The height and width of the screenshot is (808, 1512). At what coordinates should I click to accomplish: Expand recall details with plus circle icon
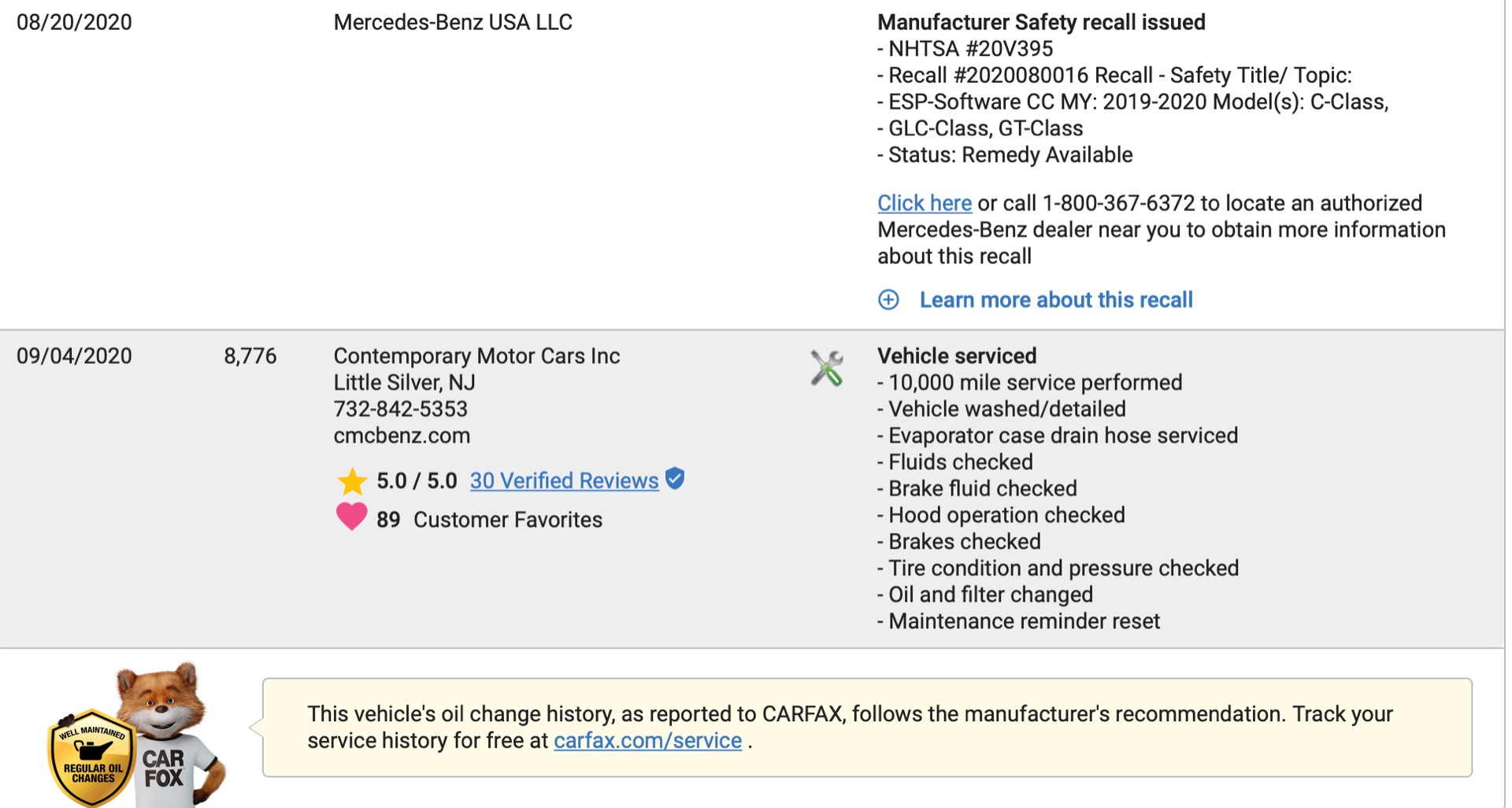tap(888, 300)
